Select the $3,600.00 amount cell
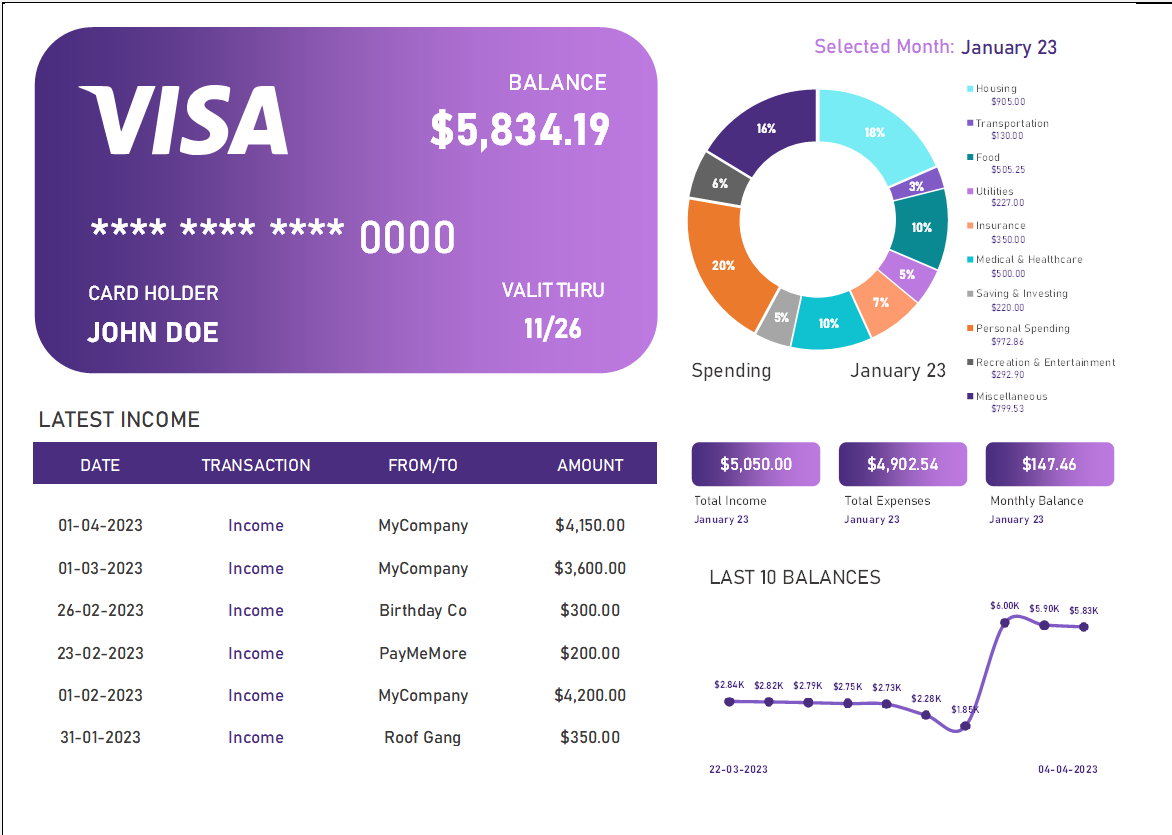 click(590, 568)
